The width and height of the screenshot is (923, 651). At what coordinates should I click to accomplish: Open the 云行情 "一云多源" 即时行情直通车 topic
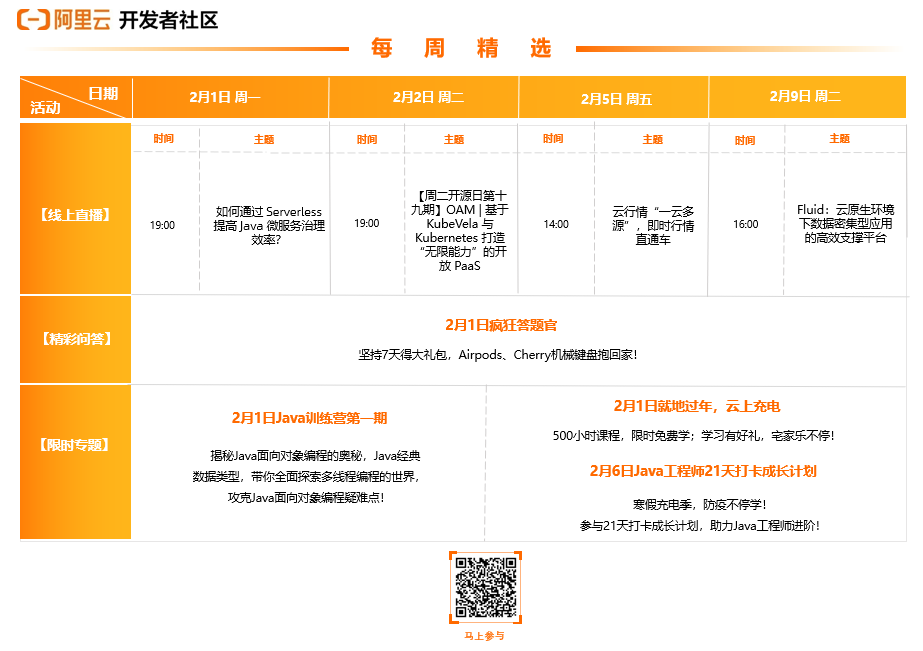[653, 225]
